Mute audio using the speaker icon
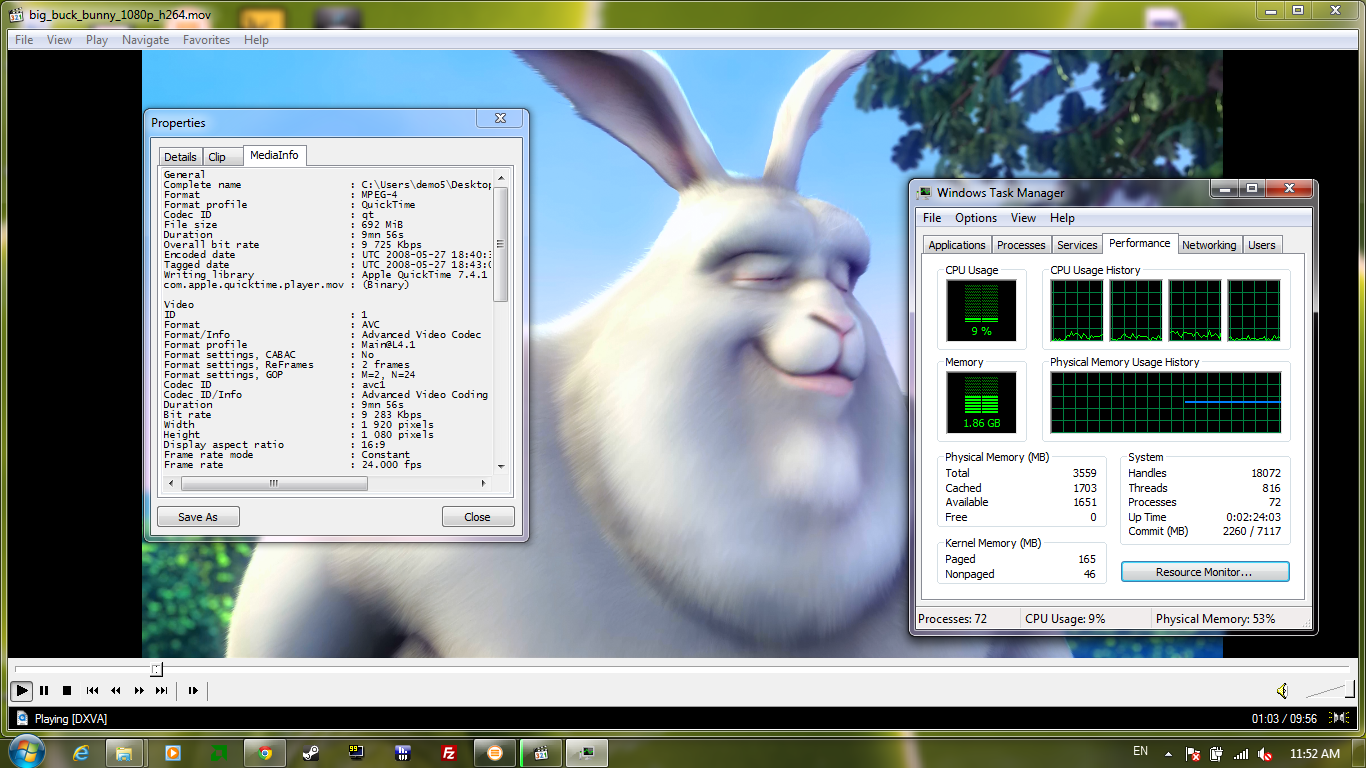Screen dimensions: 1366x768 (1283, 690)
